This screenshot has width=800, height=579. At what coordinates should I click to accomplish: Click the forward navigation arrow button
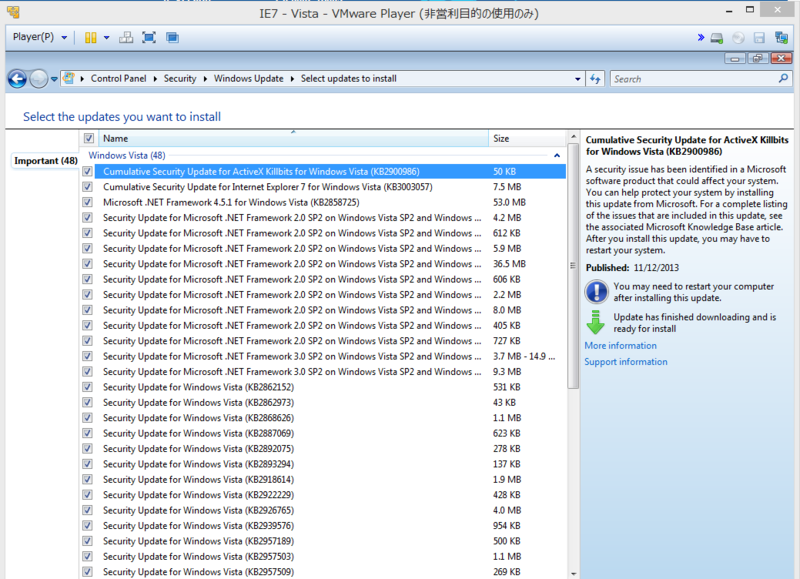click(x=38, y=79)
